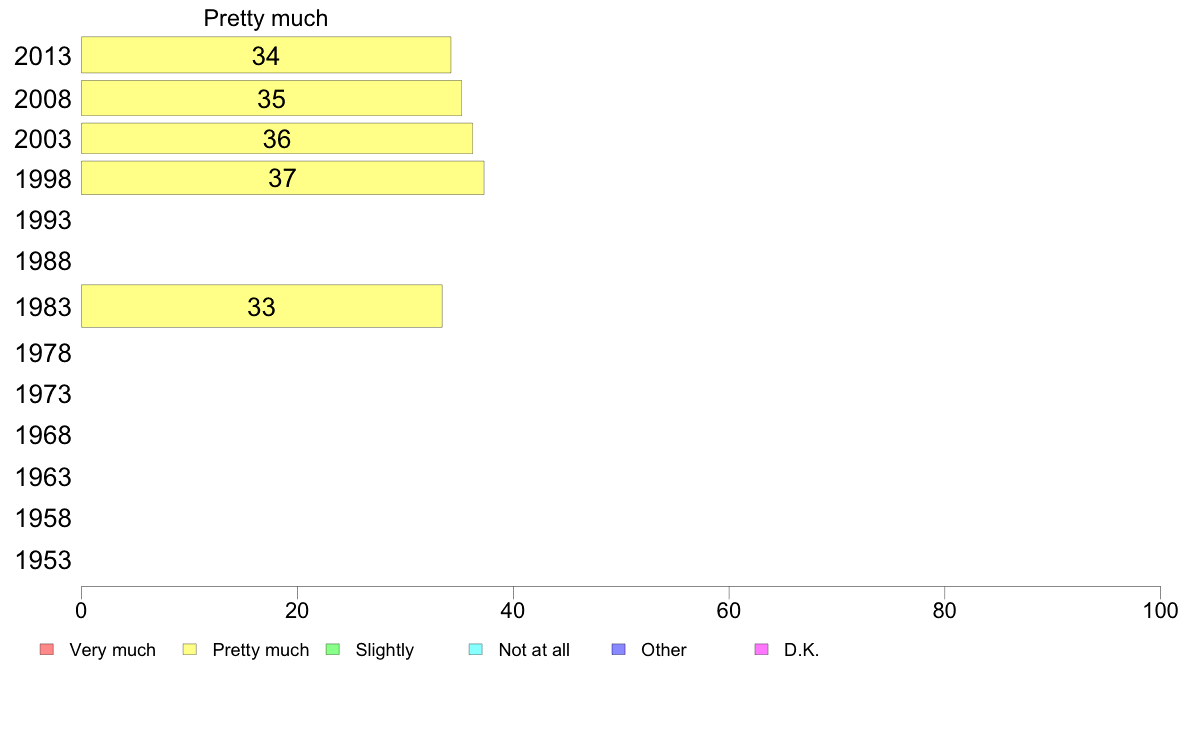Screen dimensions: 1188x736
Task: Select the 2008 bar showing 35
Action: coord(271,98)
